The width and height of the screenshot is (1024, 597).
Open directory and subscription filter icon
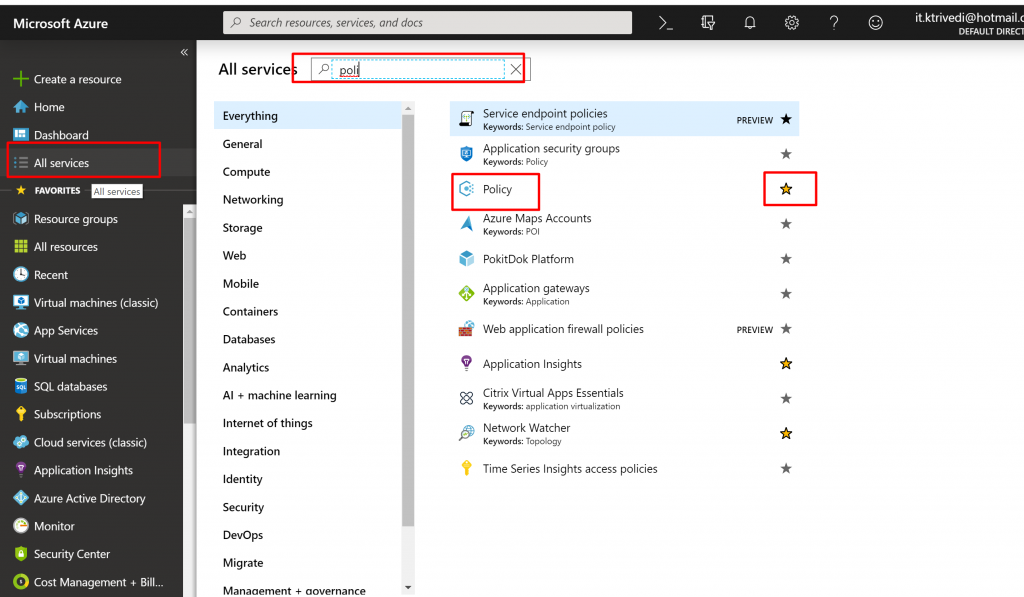[708, 23]
